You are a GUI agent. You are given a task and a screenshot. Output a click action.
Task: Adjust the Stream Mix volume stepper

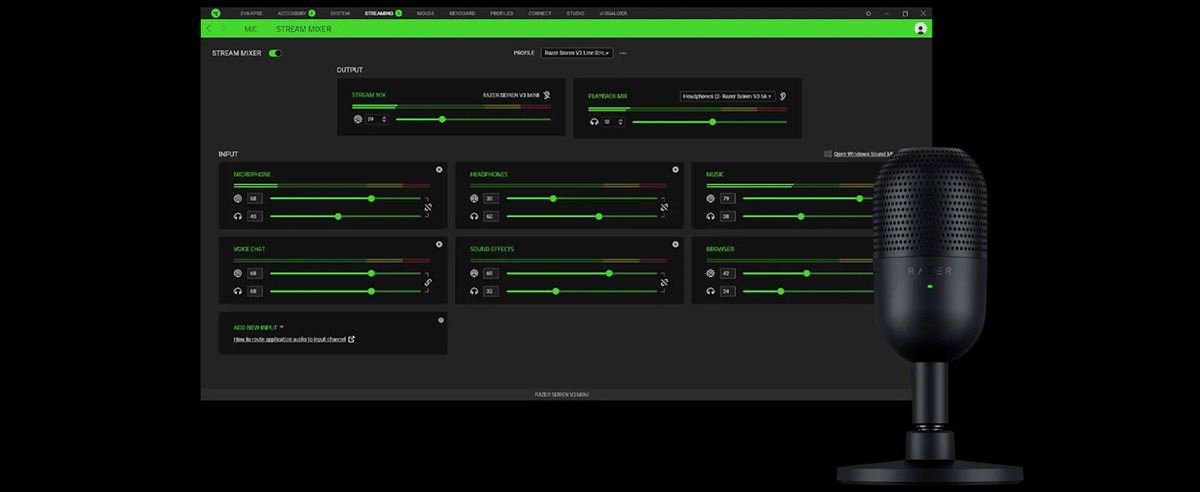click(x=383, y=119)
